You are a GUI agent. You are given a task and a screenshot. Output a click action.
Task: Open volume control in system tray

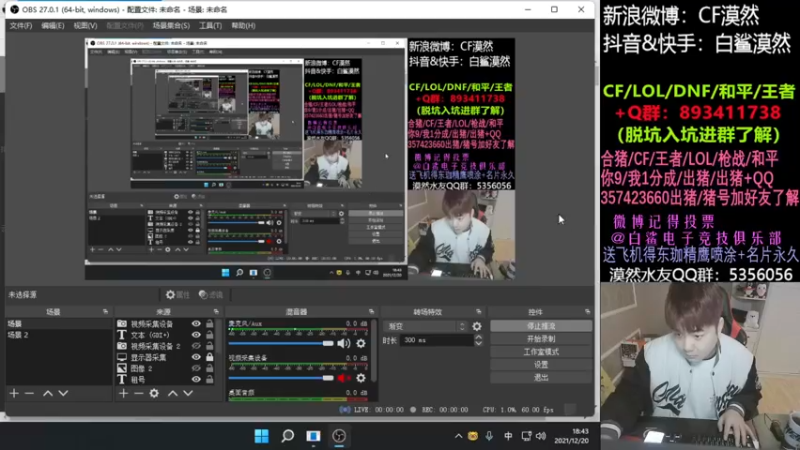tap(541, 436)
